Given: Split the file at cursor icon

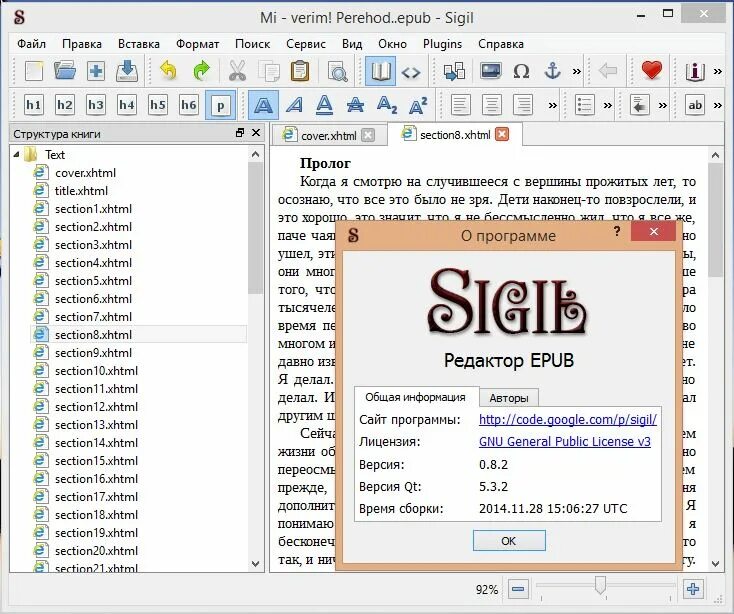Looking at the screenshot, I should pos(454,71).
